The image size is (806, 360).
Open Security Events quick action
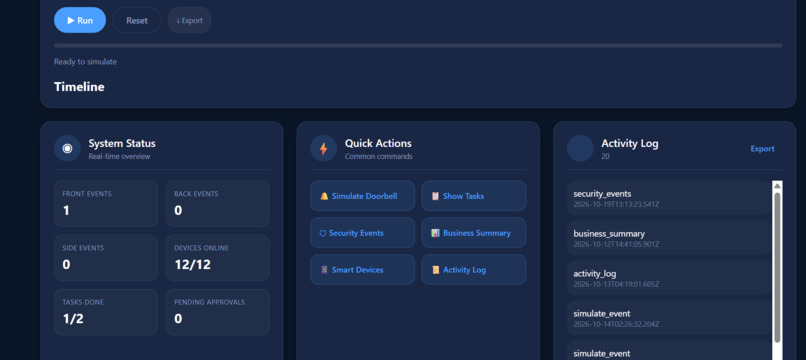(362, 233)
